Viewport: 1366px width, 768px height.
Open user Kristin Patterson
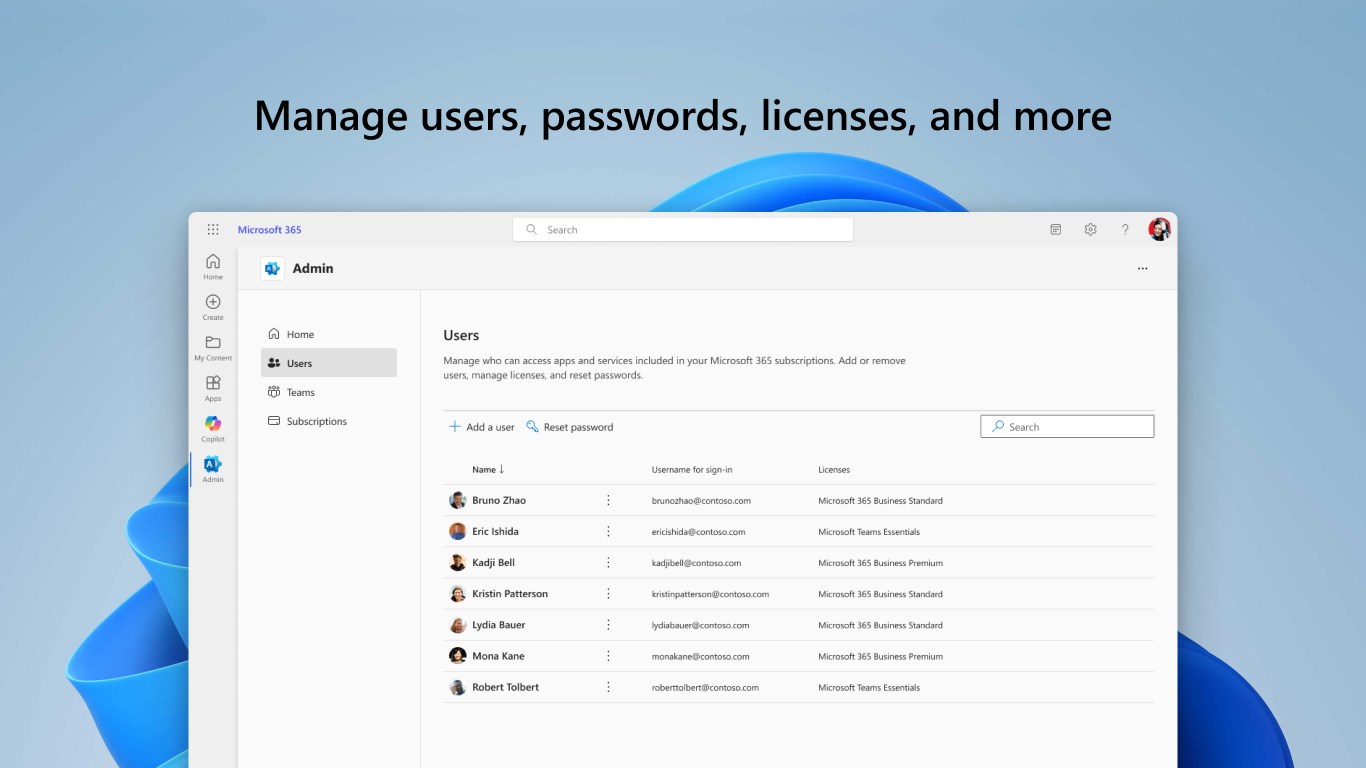point(510,593)
